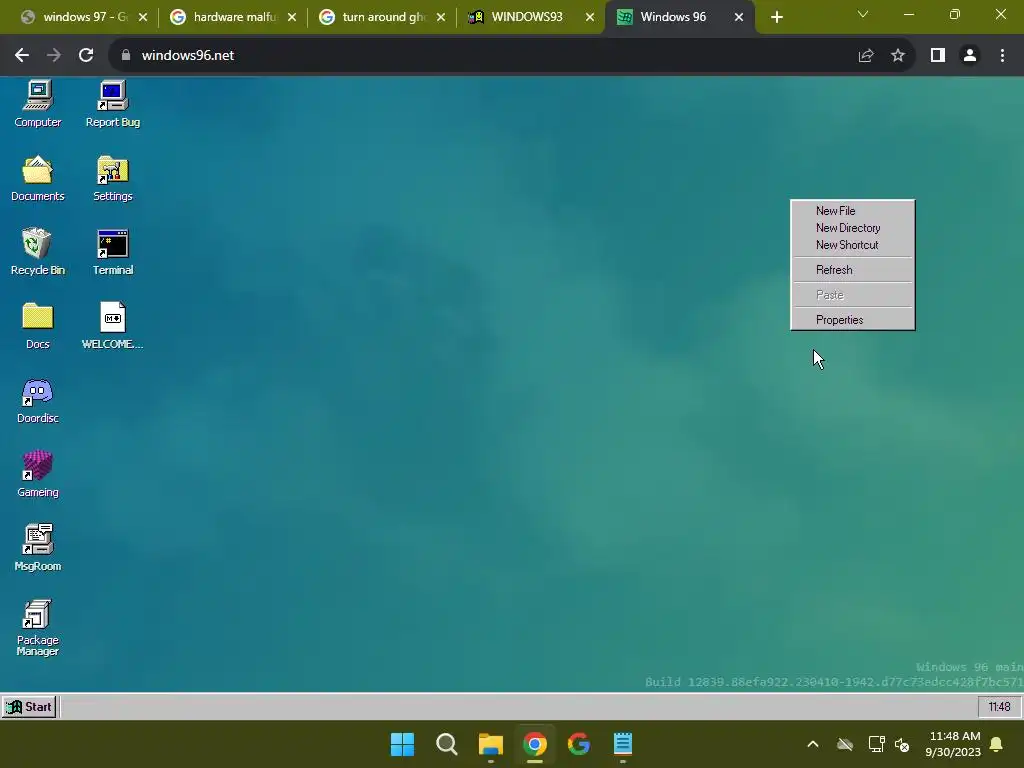Open the Notepad taskbar icon
1024x768 pixels.
pos(623,744)
